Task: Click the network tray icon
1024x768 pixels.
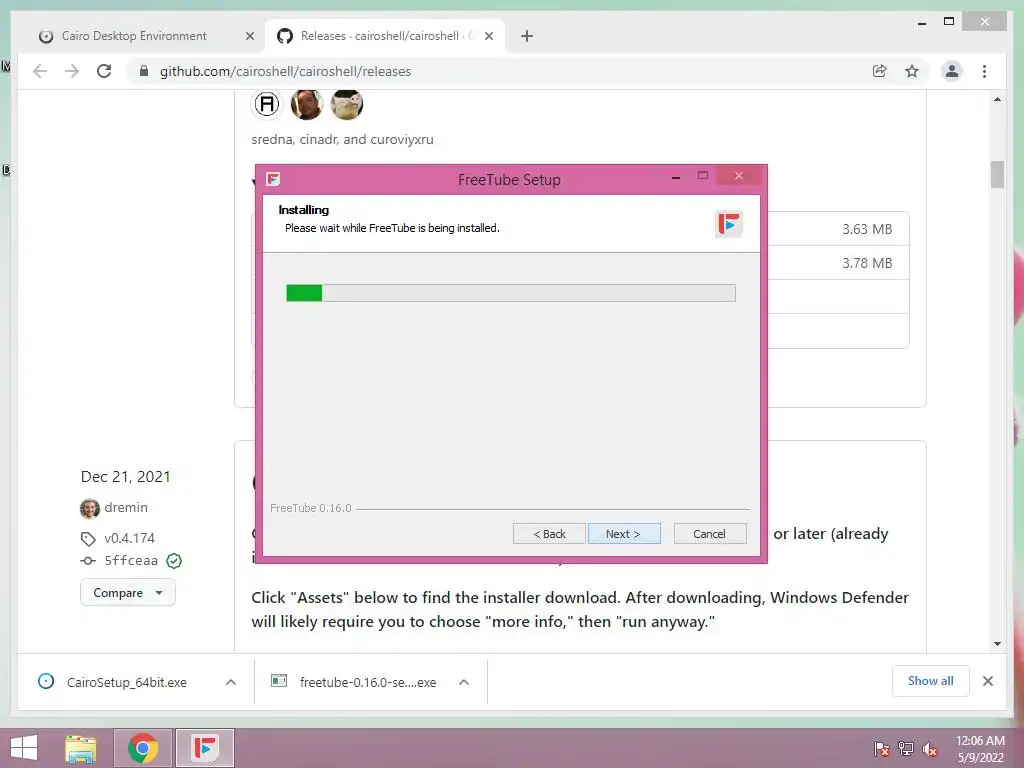Action: point(906,748)
